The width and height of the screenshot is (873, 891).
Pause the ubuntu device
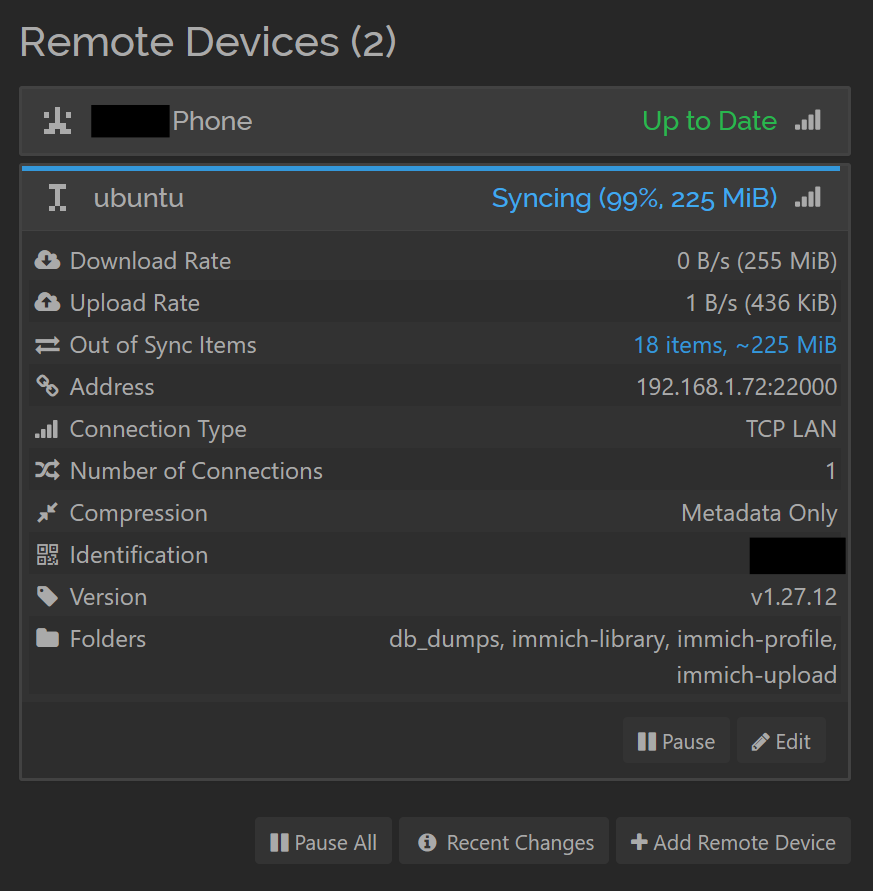(676, 741)
